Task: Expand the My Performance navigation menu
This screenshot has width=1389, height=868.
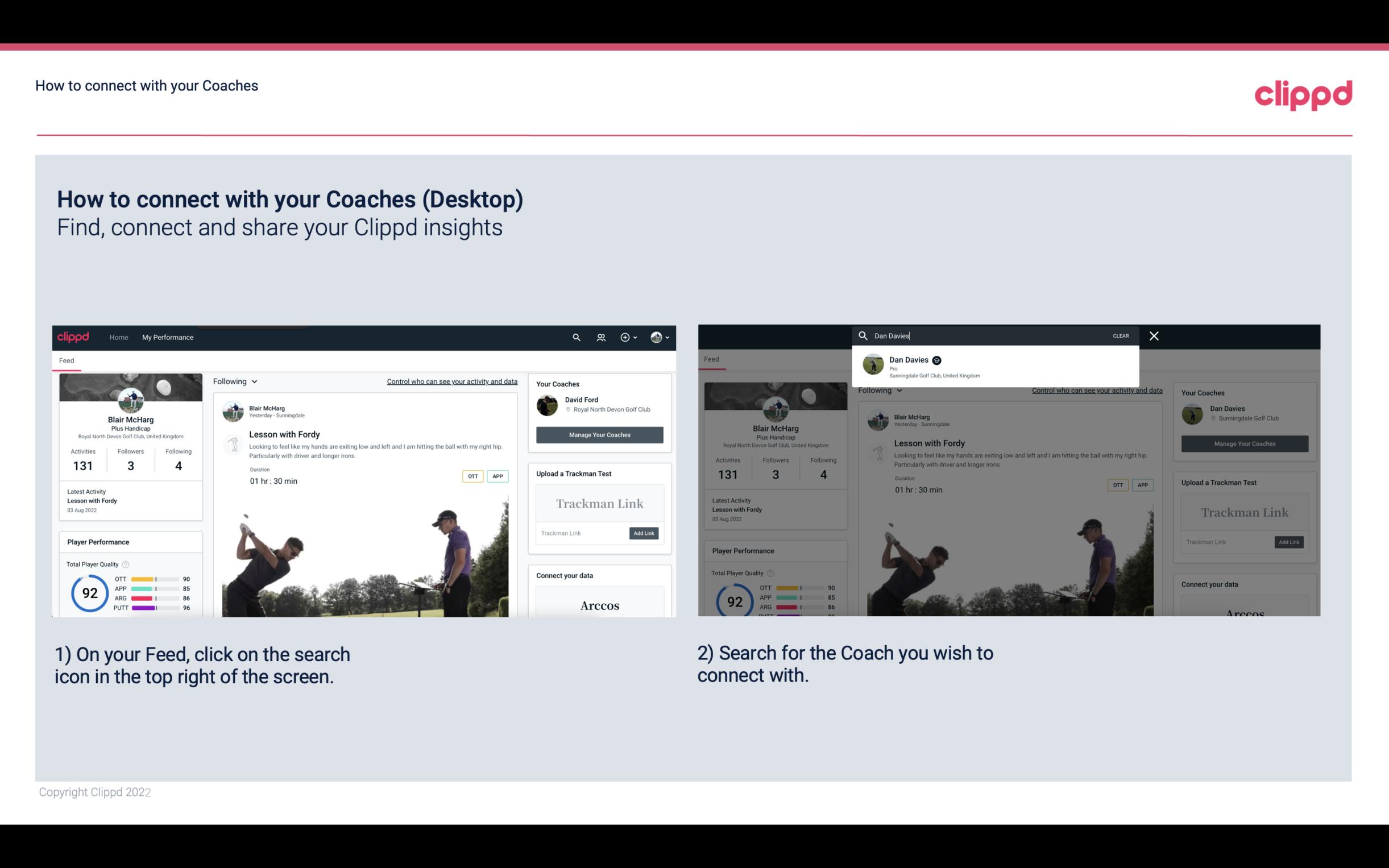Action: click(168, 337)
